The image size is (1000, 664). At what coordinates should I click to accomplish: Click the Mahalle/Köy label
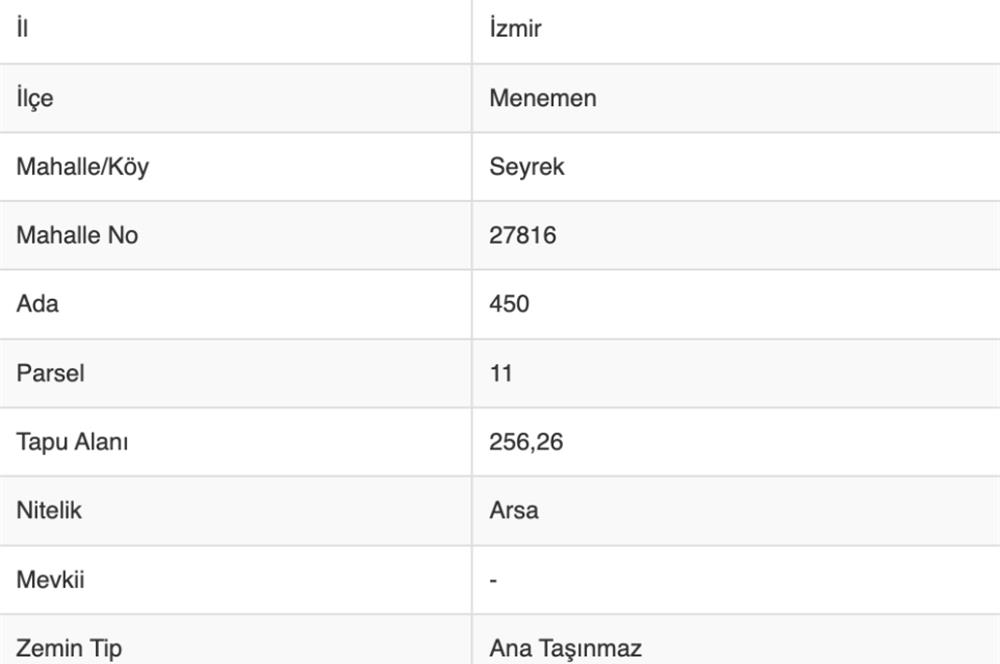pos(82,166)
